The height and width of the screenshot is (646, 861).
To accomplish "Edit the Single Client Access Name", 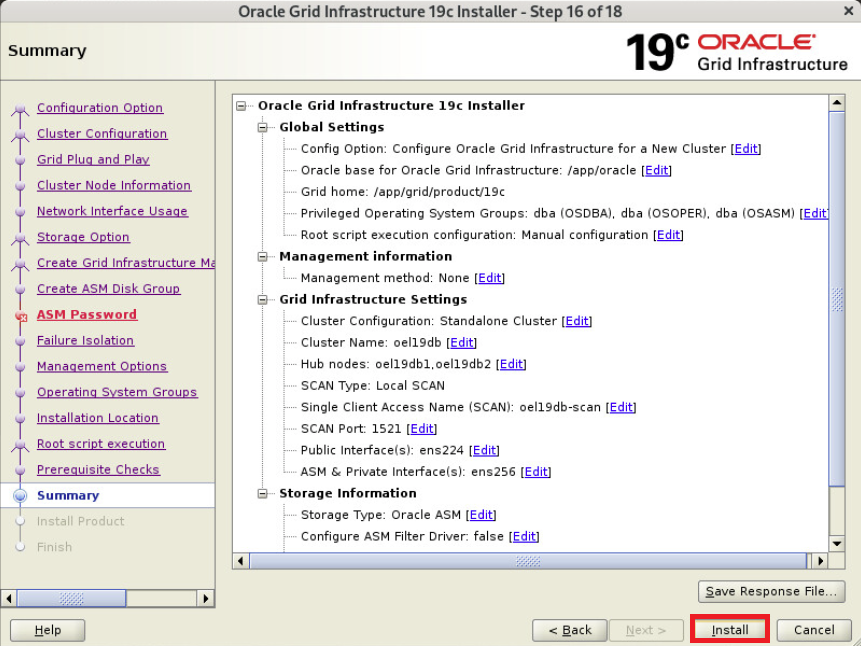I will click(x=621, y=407).
